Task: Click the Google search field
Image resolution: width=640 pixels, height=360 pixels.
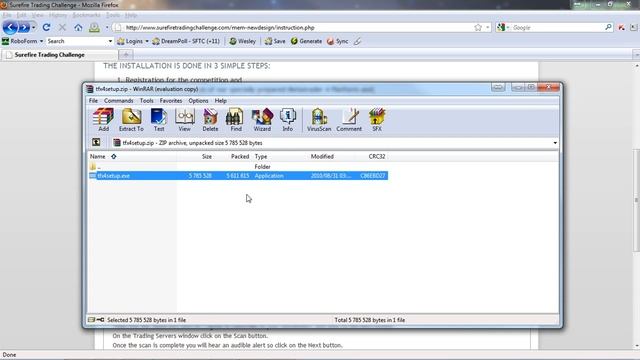Action: 557,27
